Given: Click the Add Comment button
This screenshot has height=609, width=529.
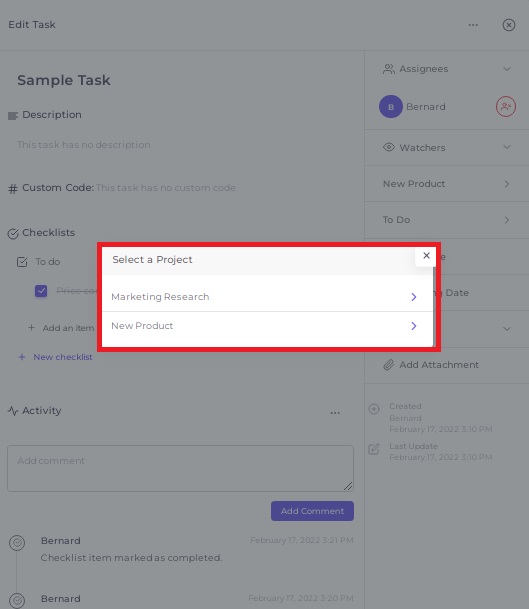Looking at the screenshot, I should (312, 511).
